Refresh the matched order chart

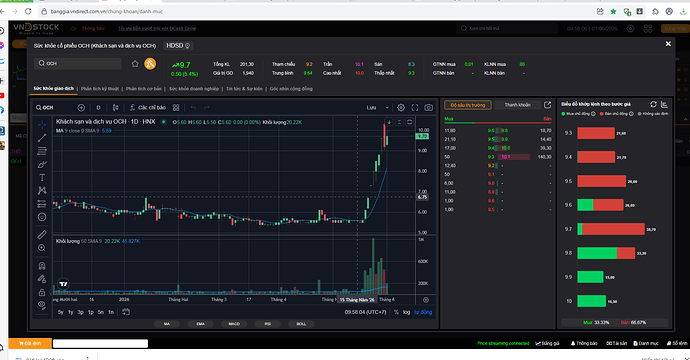click(x=653, y=104)
